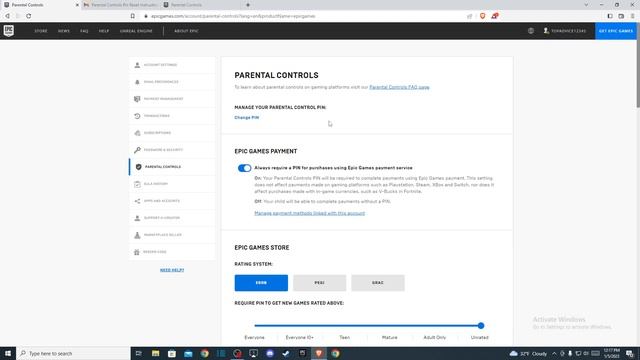
Task: Go back to the previous page
Action: 7,16
